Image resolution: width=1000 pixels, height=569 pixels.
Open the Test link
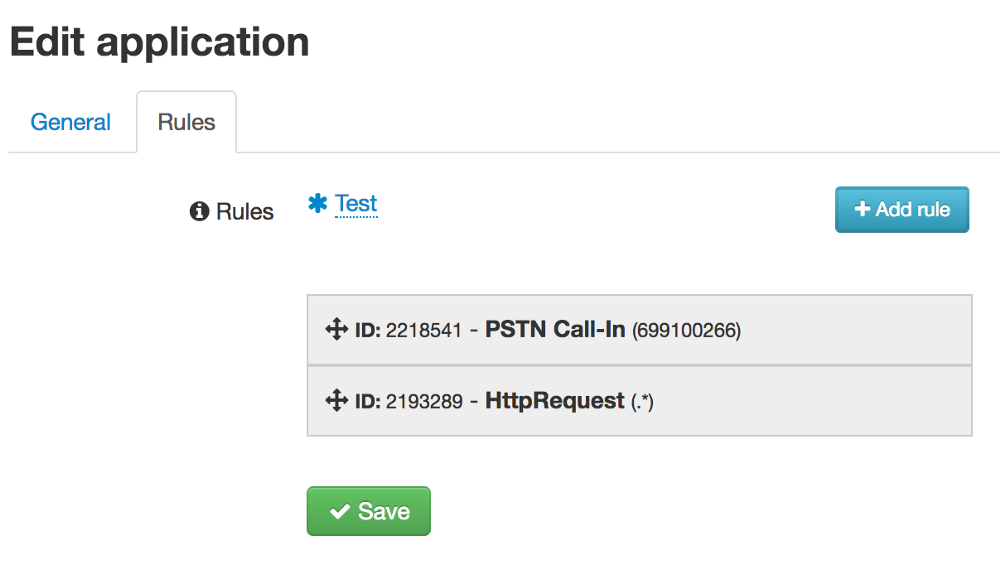coord(356,204)
